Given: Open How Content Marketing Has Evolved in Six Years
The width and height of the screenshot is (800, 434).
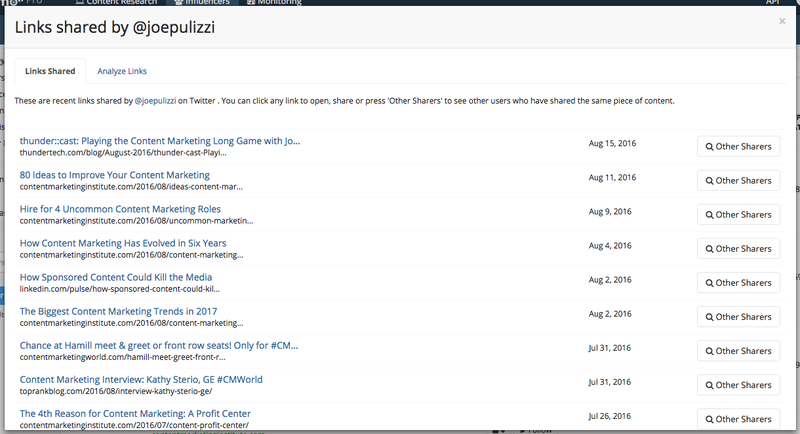Looking at the screenshot, I should coord(123,243).
